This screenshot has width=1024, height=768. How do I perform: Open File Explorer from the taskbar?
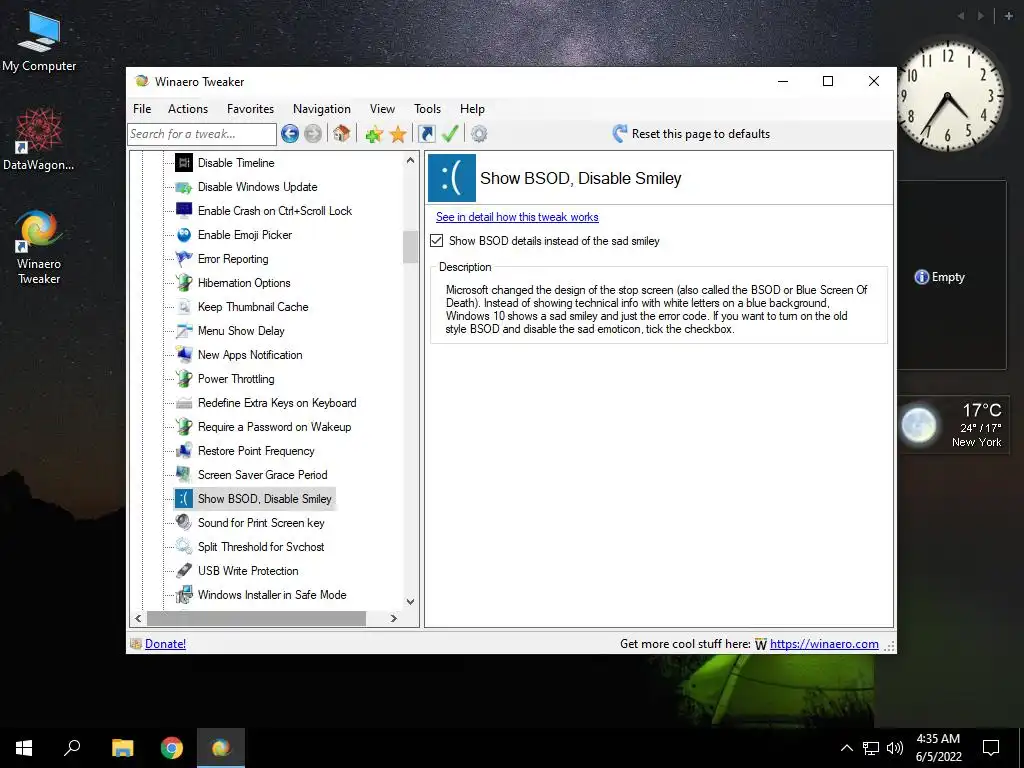click(x=122, y=748)
